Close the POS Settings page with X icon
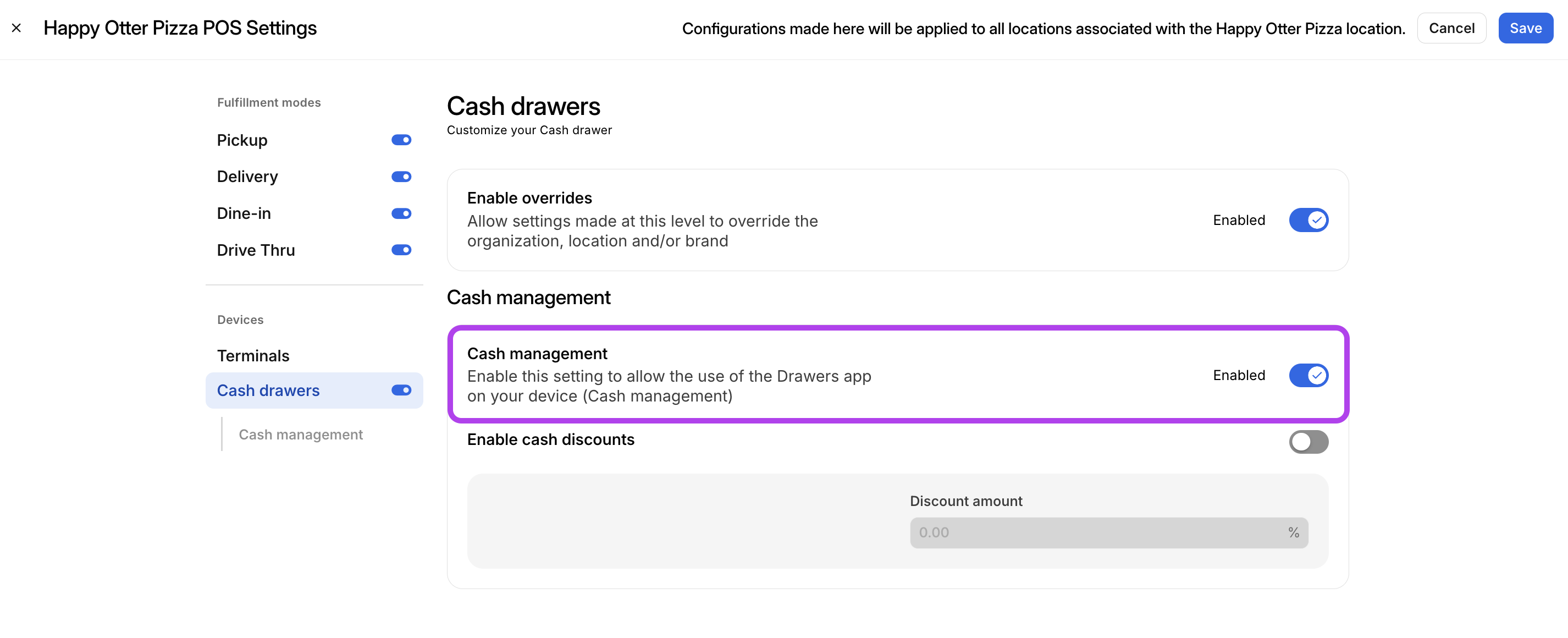 [x=16, y=28]
